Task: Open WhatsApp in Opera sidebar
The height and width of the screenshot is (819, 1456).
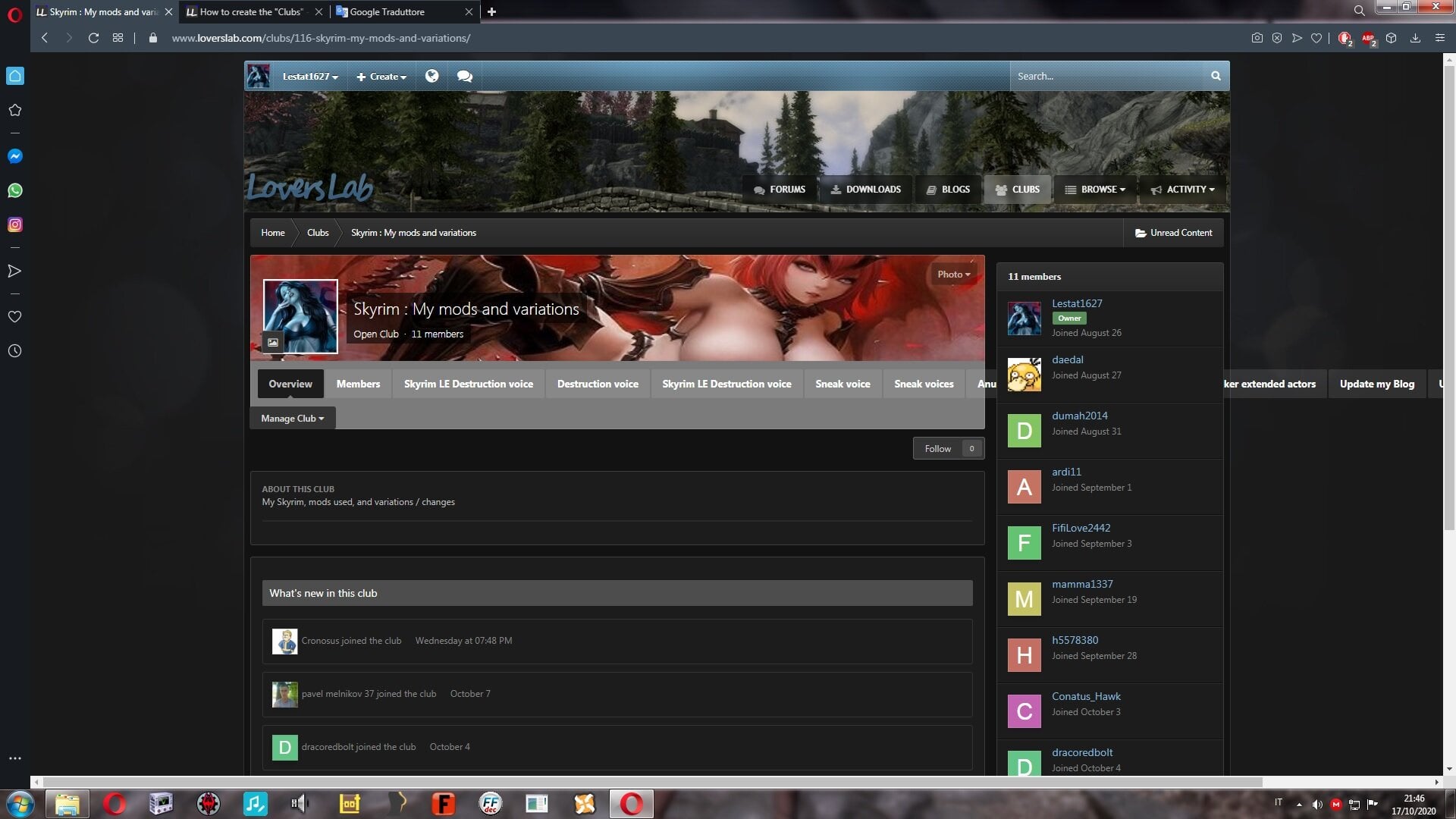Action: [15, 190]
